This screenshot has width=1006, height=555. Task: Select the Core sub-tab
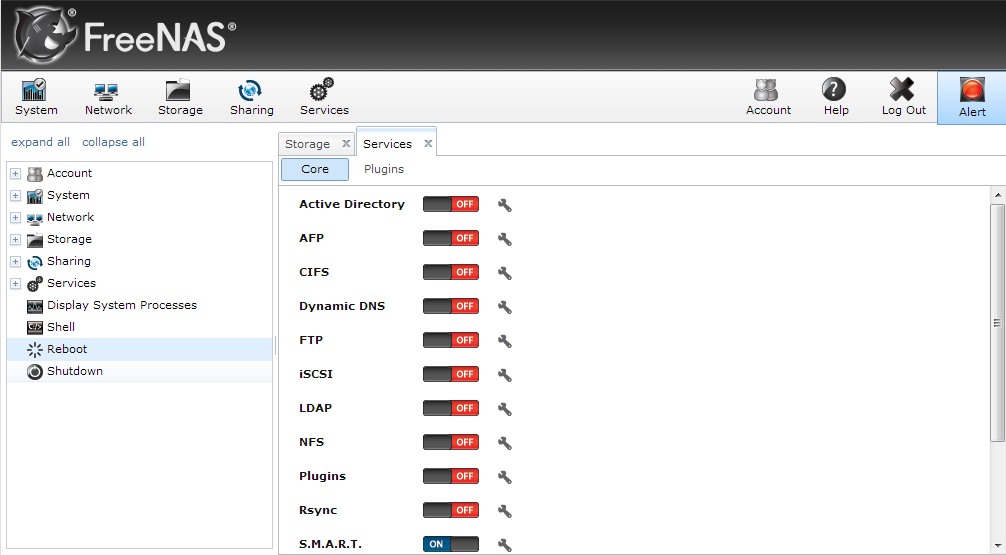[315, 169]
